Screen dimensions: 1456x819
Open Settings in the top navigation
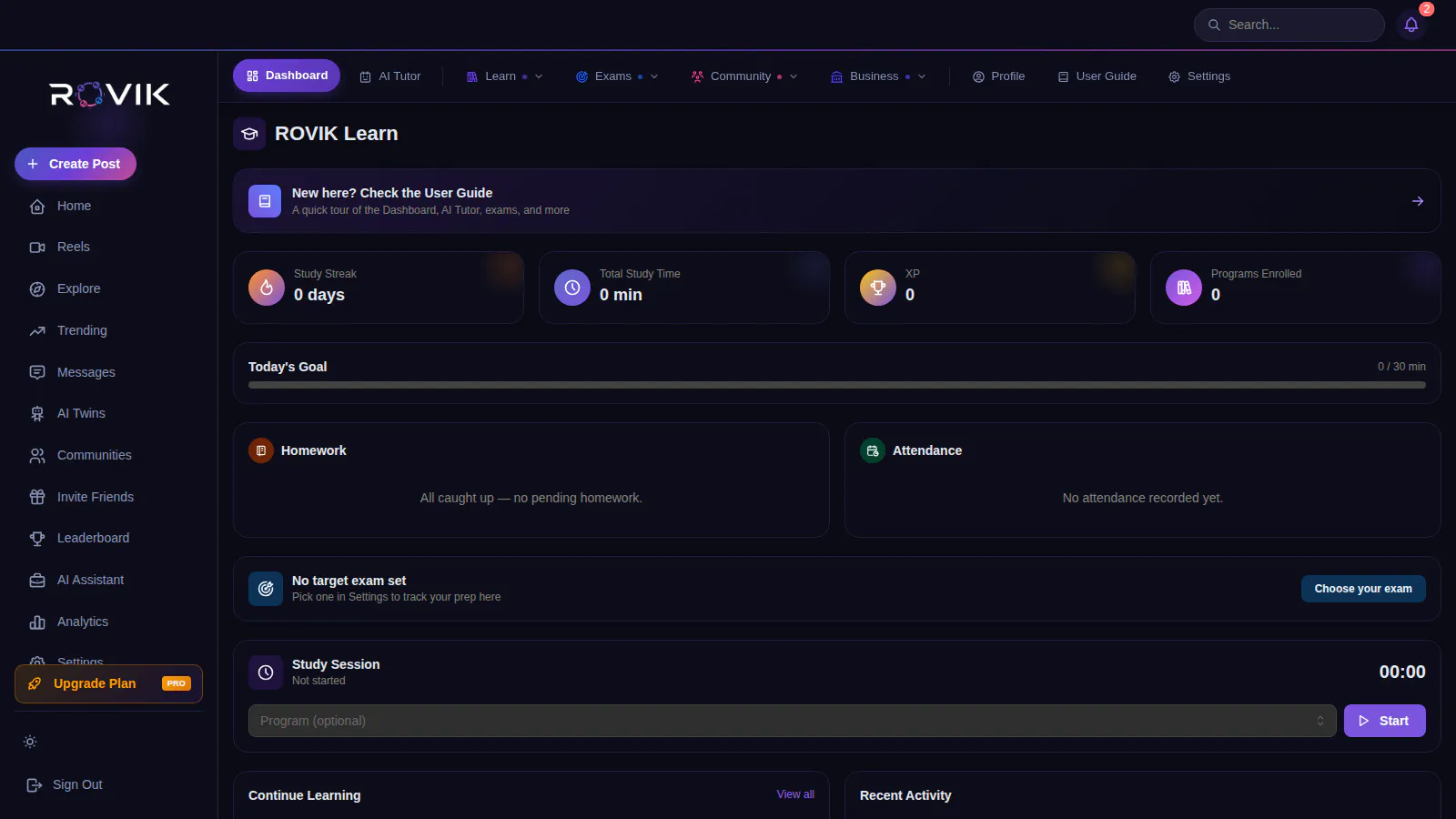click(x=1199, y=76)
